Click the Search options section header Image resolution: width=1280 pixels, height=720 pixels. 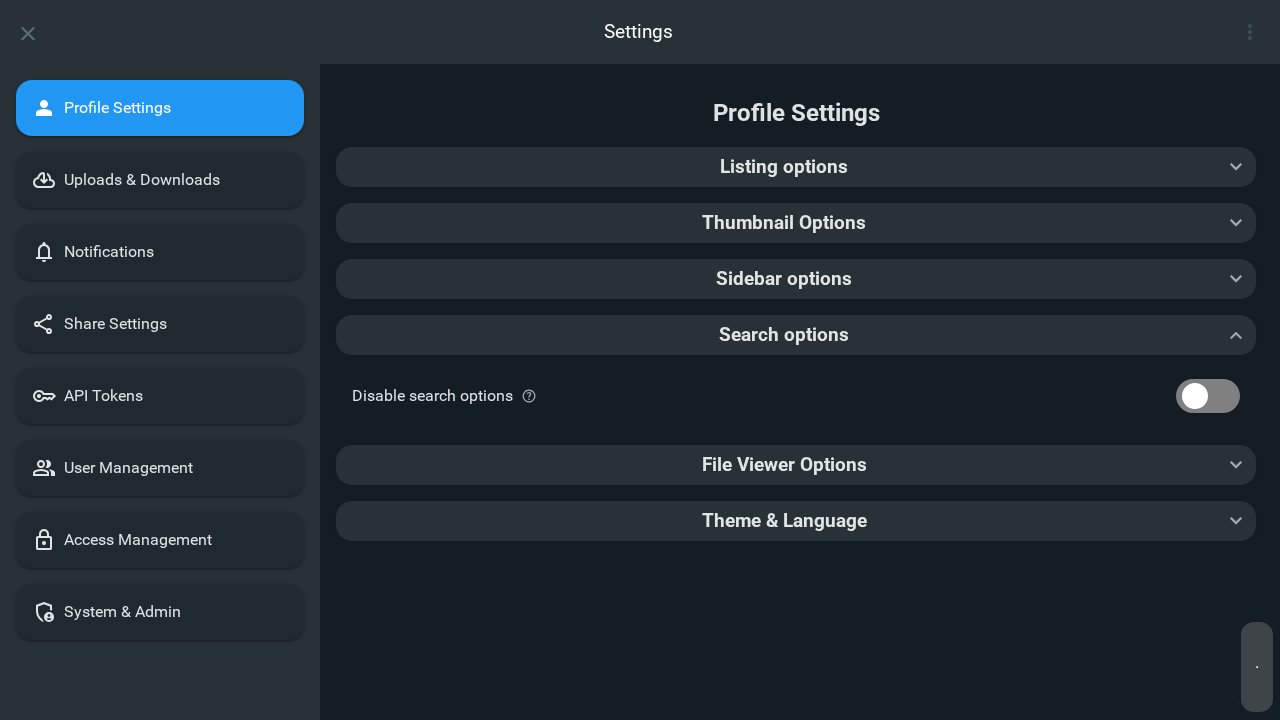click(795, 335)
